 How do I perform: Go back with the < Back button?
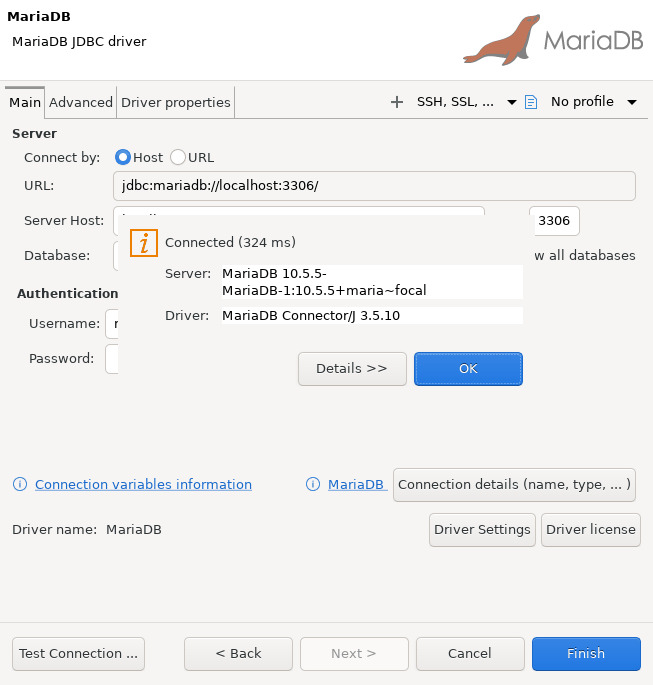tap(238, 654)
